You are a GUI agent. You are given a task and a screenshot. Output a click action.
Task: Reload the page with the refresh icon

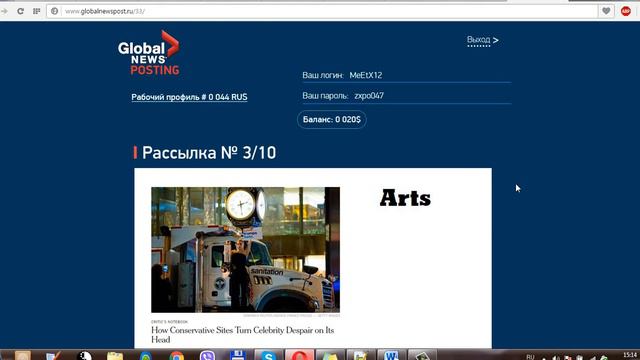pos(20,11)
